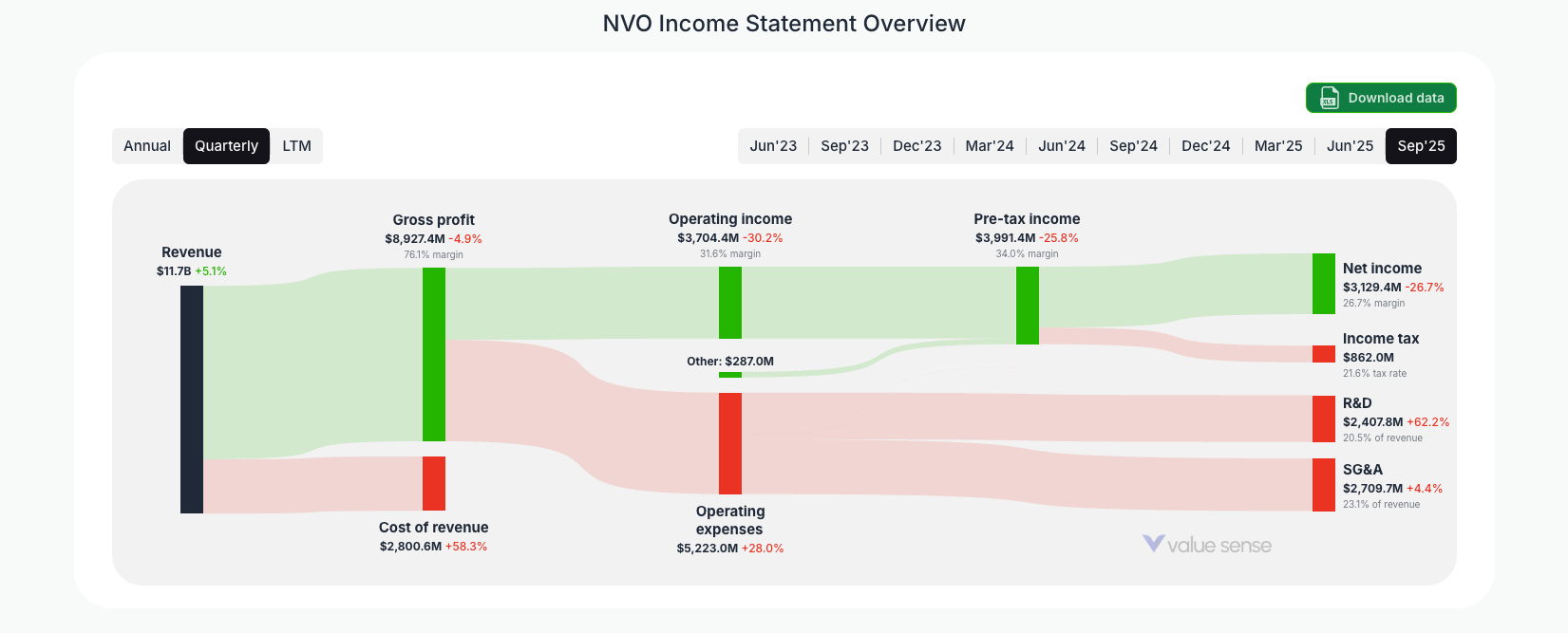This screenshot has height=633, width=1568.
Task: Switch to Annual view
Action: pos(147,146)
